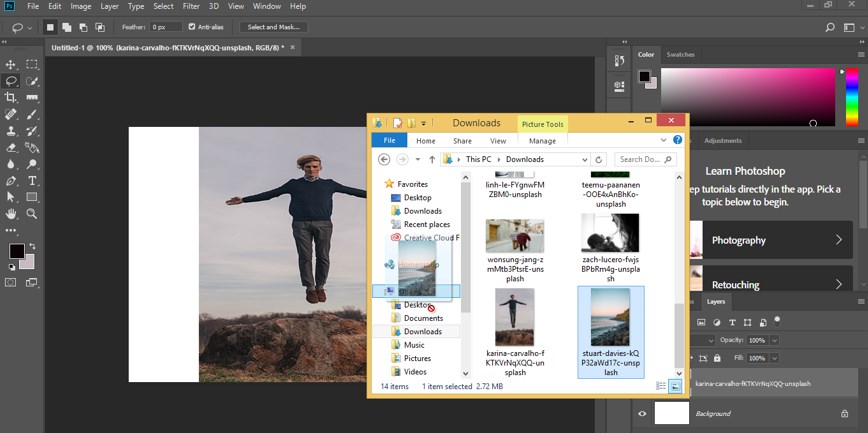This screenshot has height=433, width=868.
Task: Click the Select and Mask button
Action: [x=273, y=27]
